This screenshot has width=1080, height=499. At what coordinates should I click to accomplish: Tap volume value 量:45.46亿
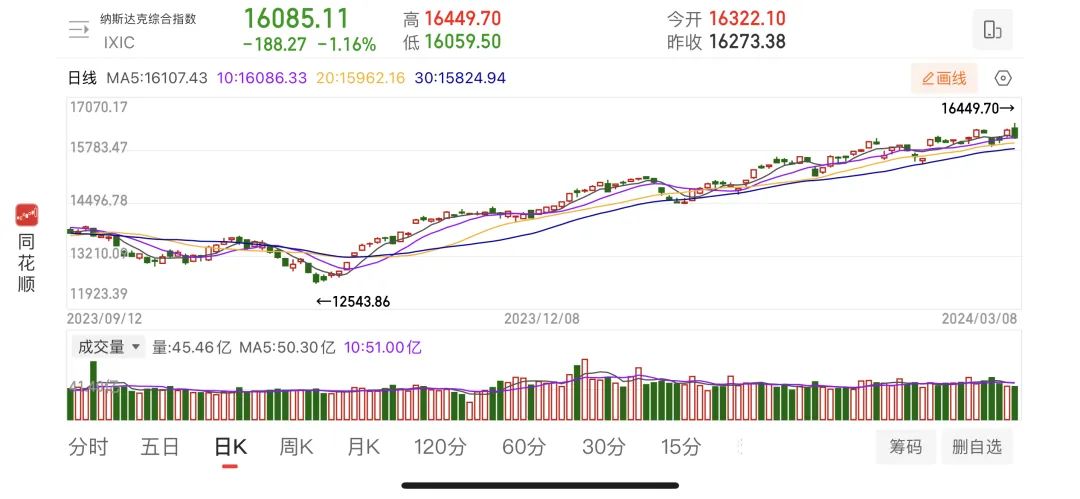[191, 347]
